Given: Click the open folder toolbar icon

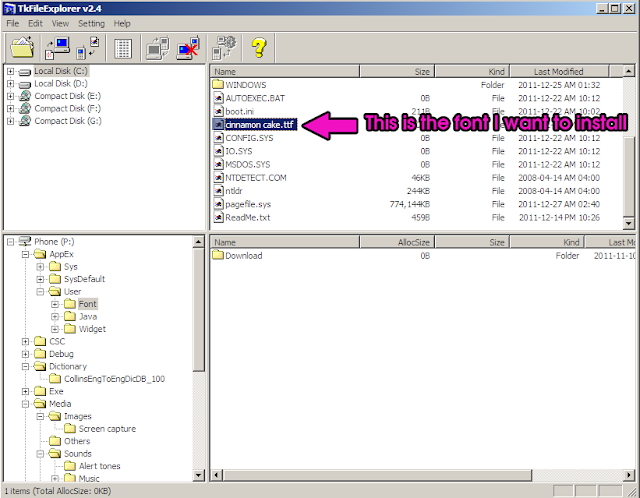Looking at the screenshot, I should pyautogui.click(x=22, y=48).
